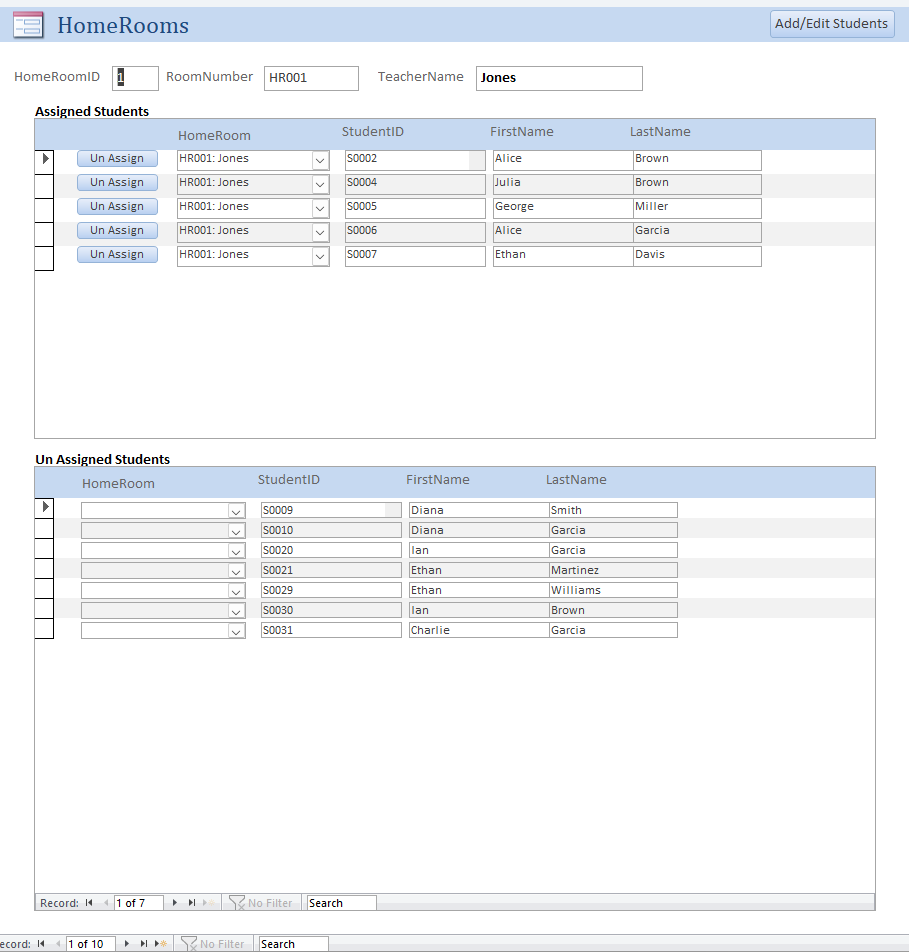Un Assign student George Miller
The height and width of the screenshot is (952, 909).
[x=117, y=207]
